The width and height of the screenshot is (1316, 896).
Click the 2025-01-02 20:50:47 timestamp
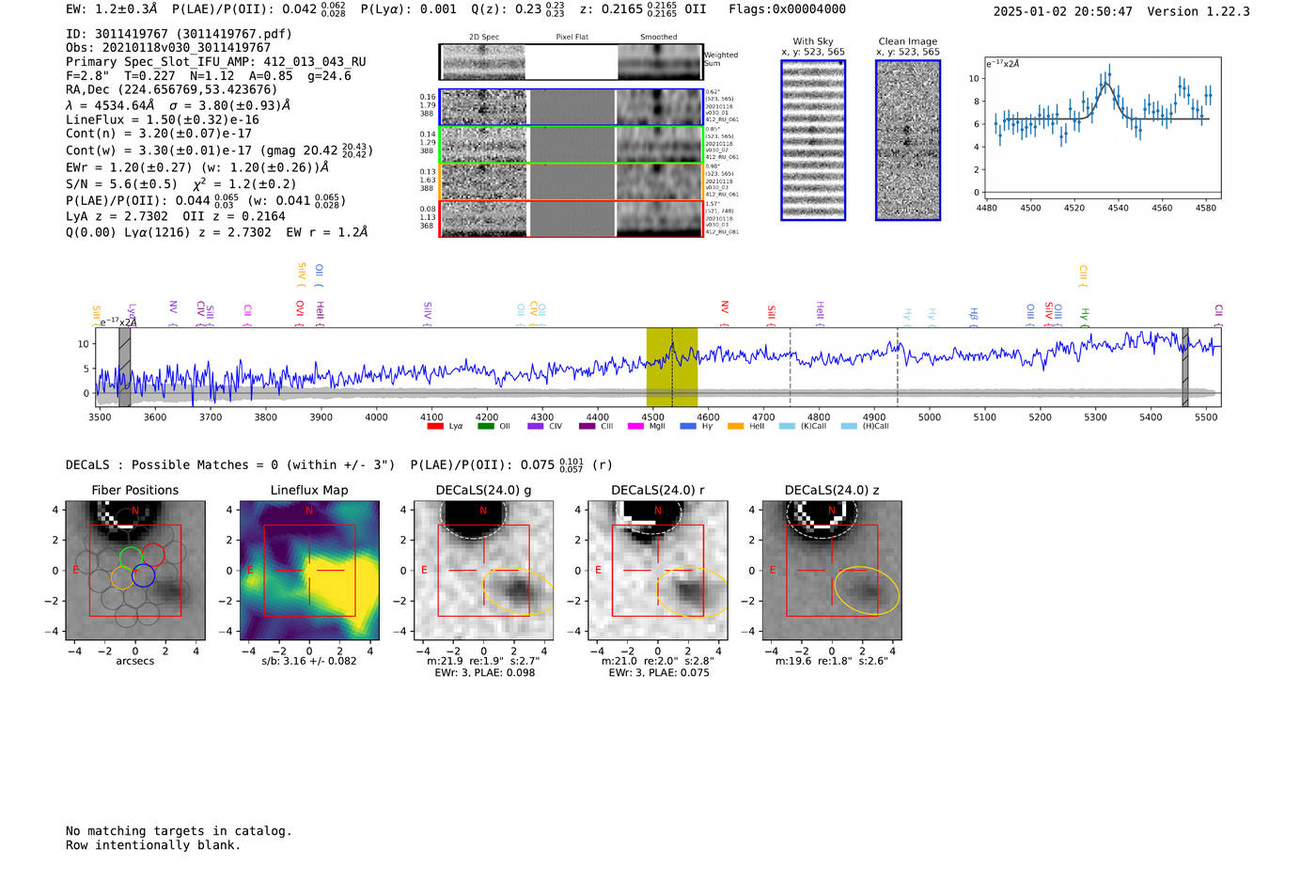point(1063,11)
